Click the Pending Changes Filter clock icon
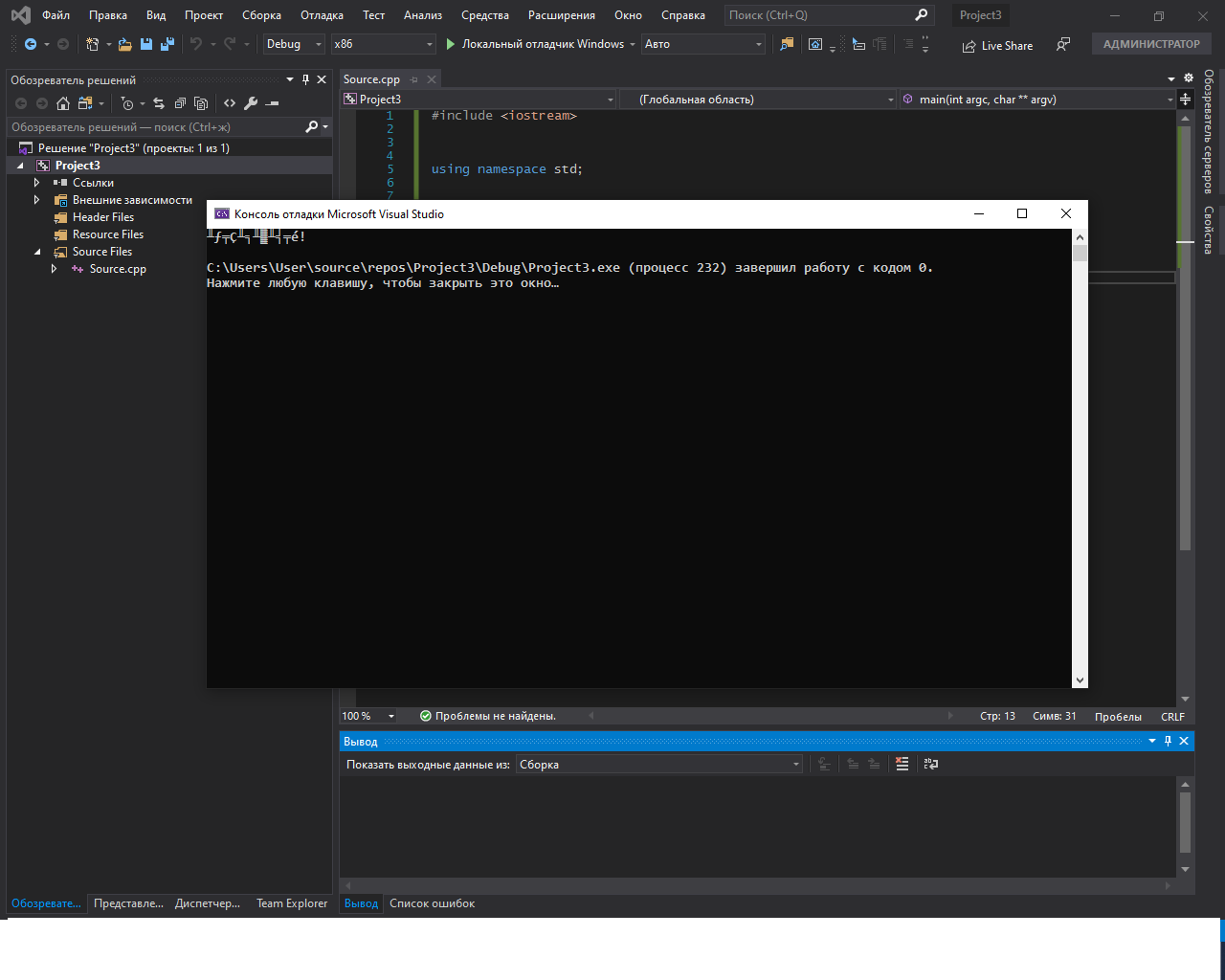 click(127, 103)
